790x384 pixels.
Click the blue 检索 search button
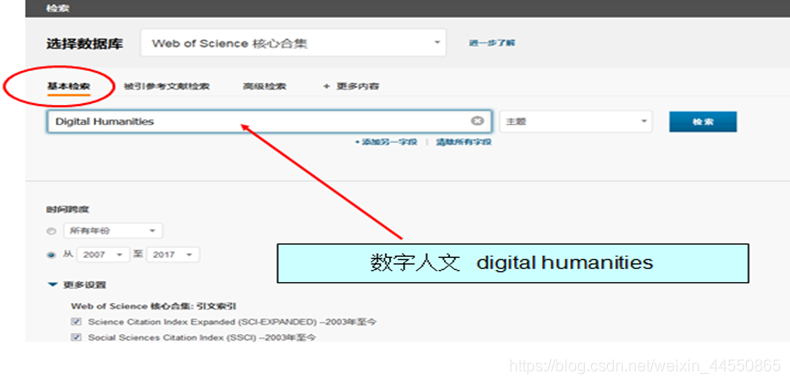point(703,122)
